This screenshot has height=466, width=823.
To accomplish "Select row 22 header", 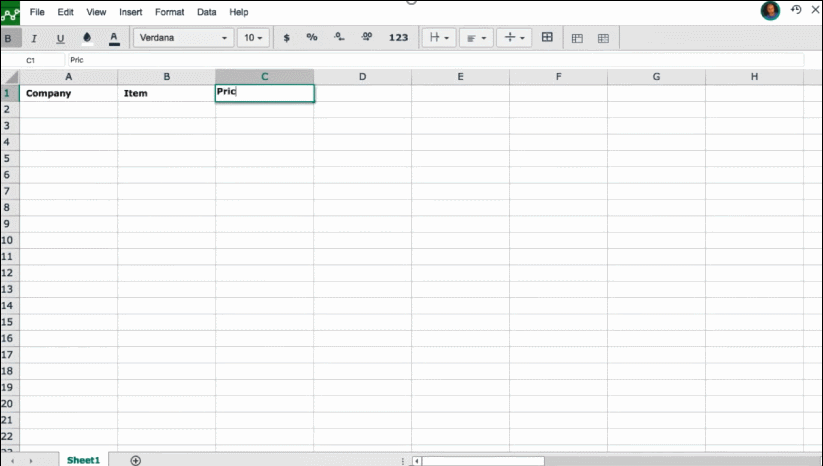I will point(10,437).
